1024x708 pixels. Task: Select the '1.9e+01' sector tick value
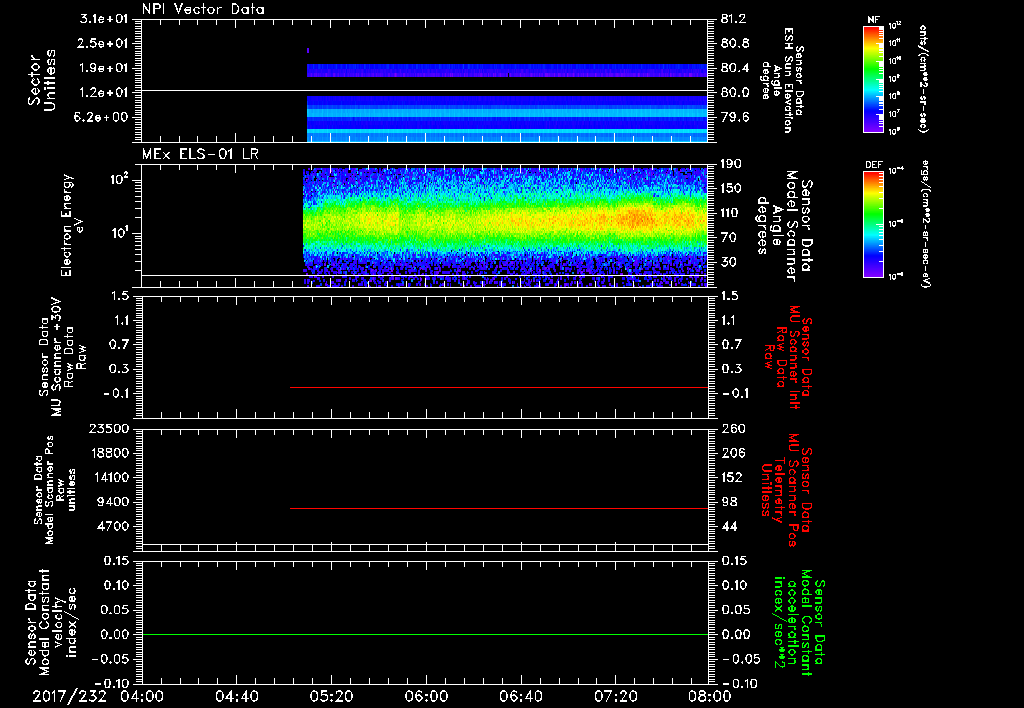click(104, 68)
